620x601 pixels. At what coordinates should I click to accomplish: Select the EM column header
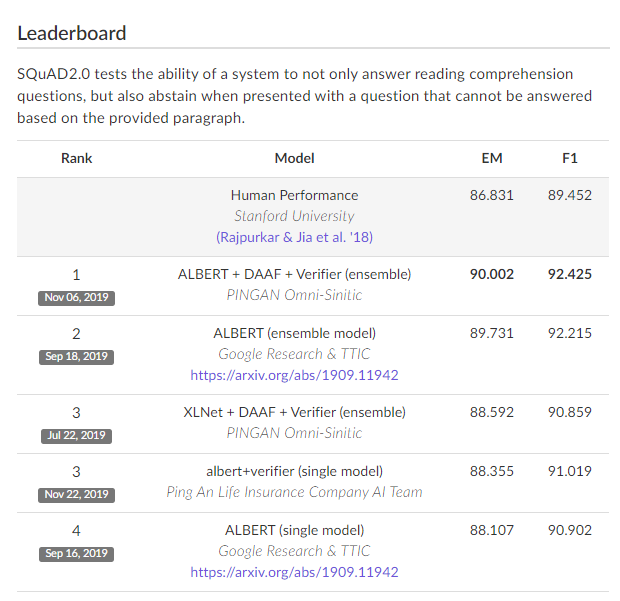coord(492,159)
